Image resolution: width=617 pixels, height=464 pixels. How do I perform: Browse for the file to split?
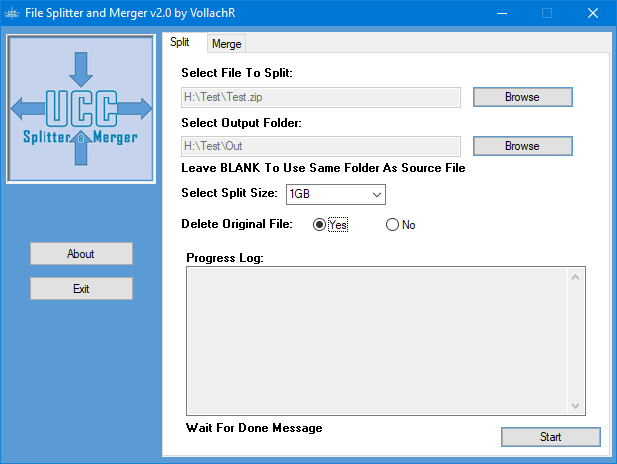[523, 97]
